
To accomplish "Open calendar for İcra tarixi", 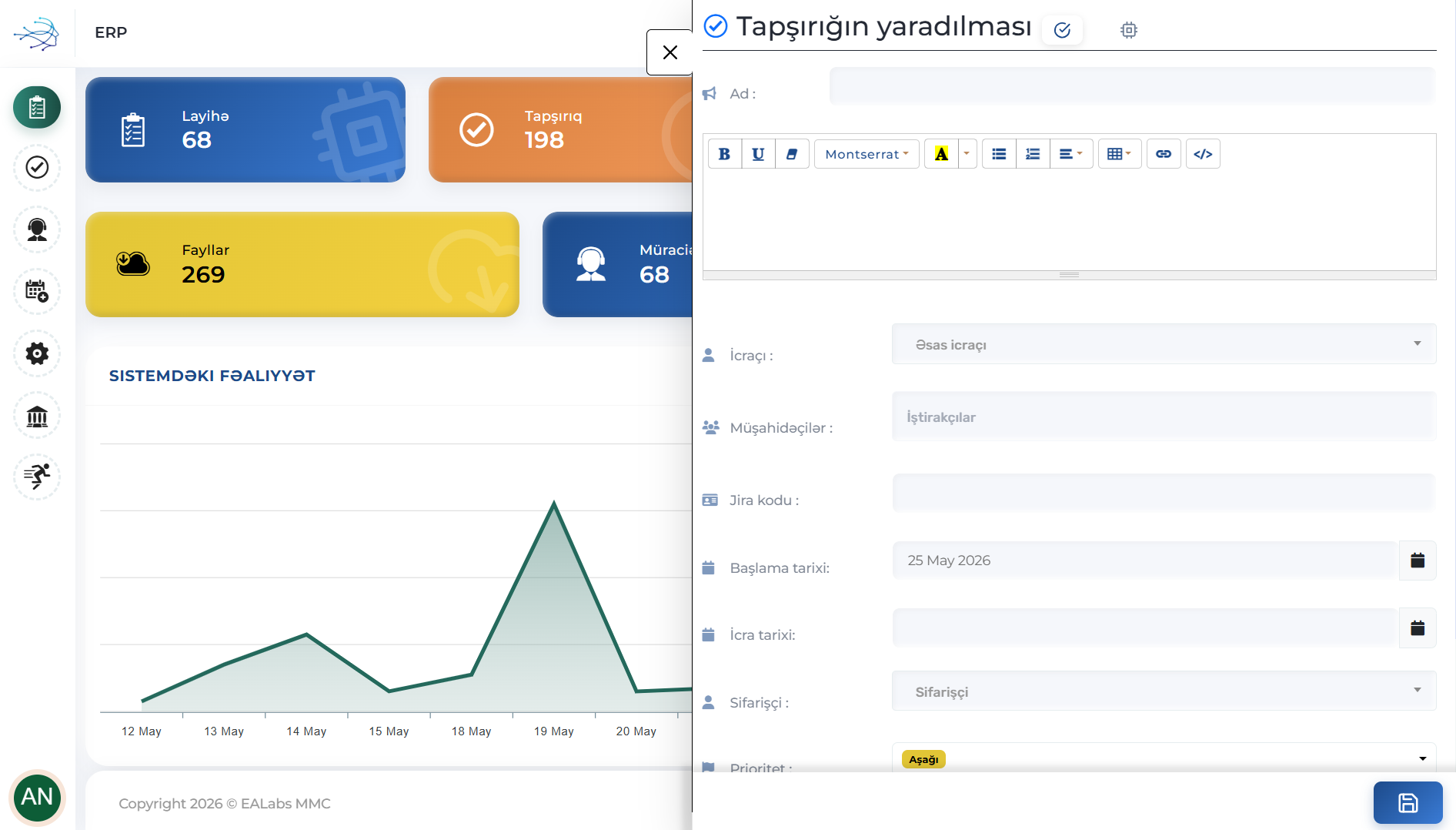I will tap(1418, 628).
